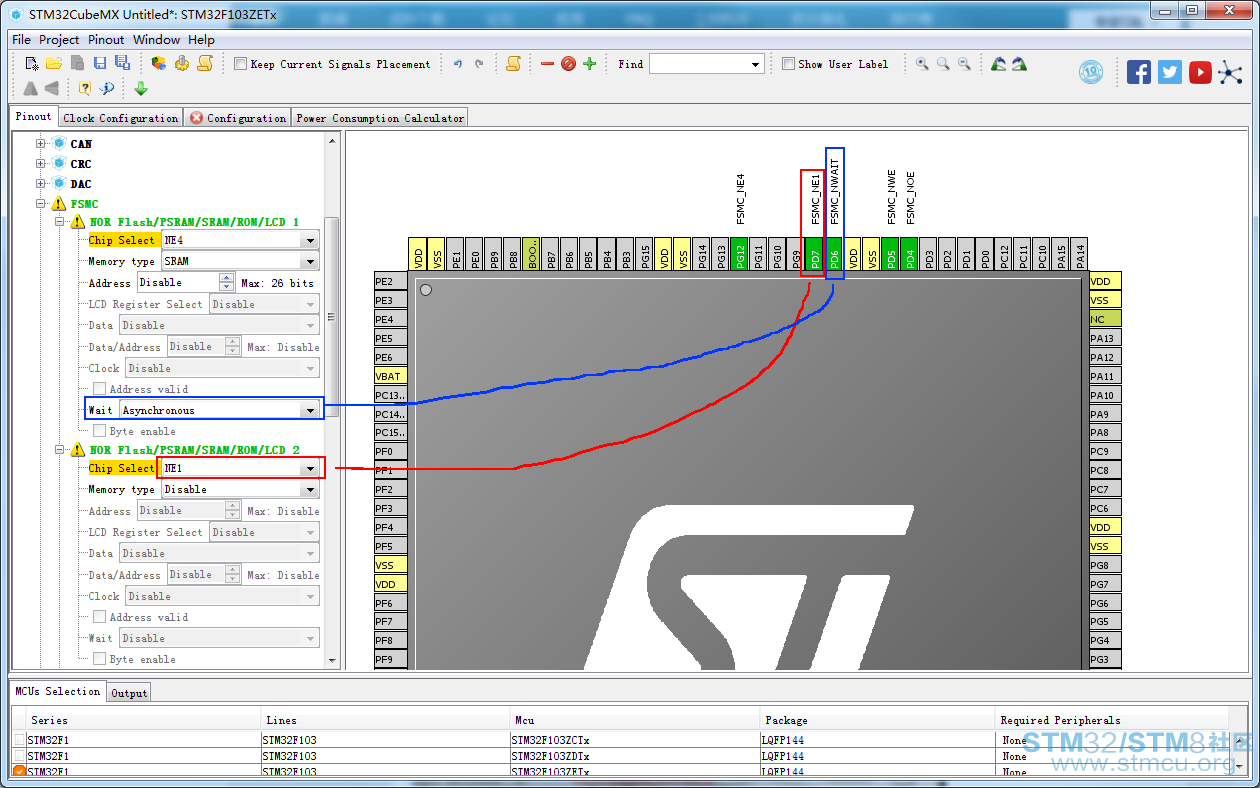Click the Redo arrow icon
Screen dimensions: 1260x788
pyautogui.click(x=479, y=64)
